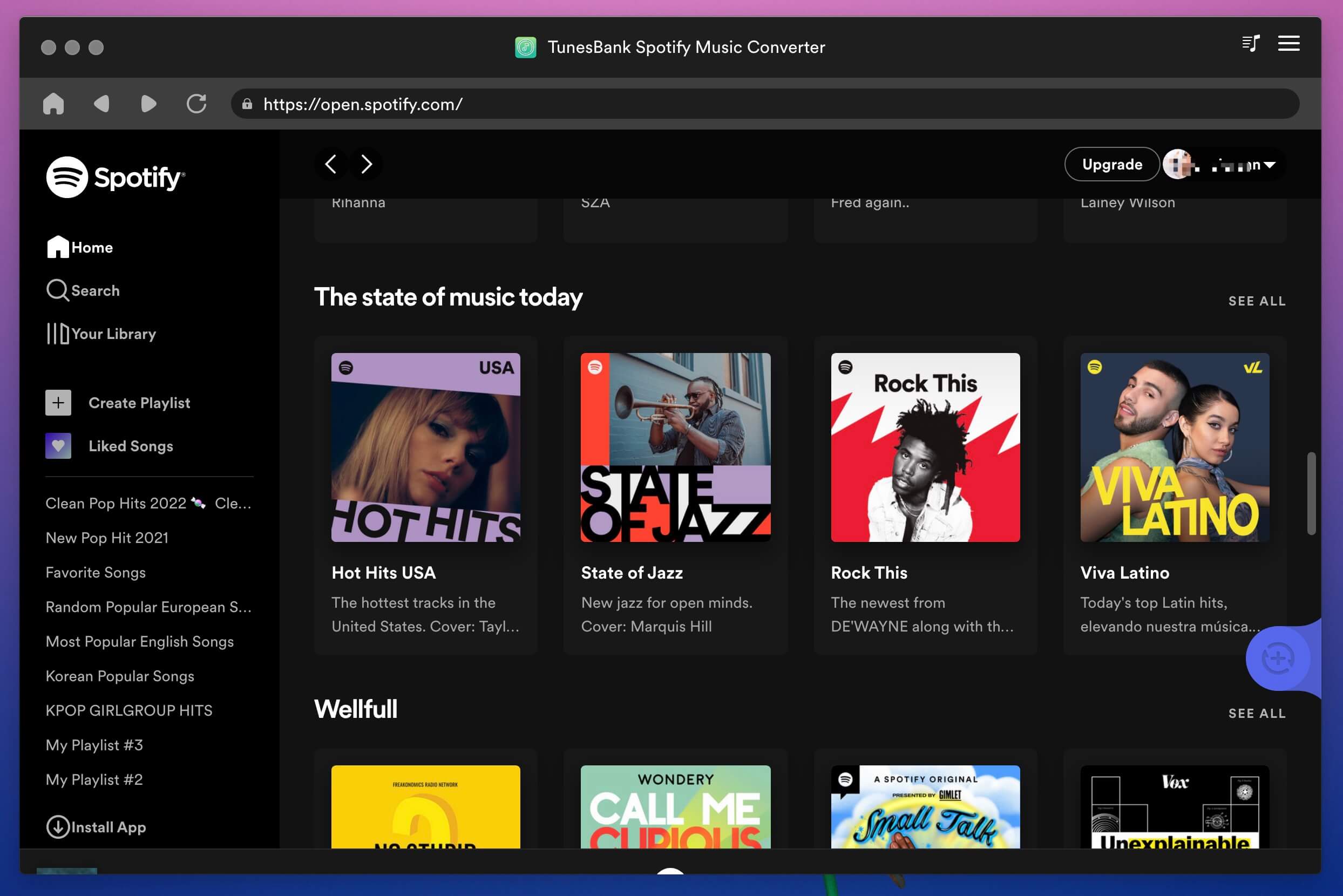
Task: Open Unexplainable podcast thumbnail
Action: point(1175,807)
